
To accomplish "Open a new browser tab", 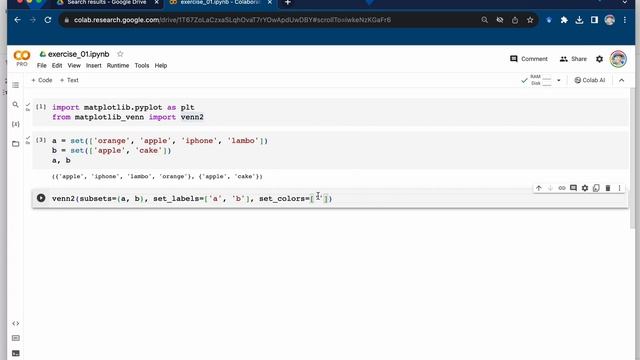I will click(288, 3).
